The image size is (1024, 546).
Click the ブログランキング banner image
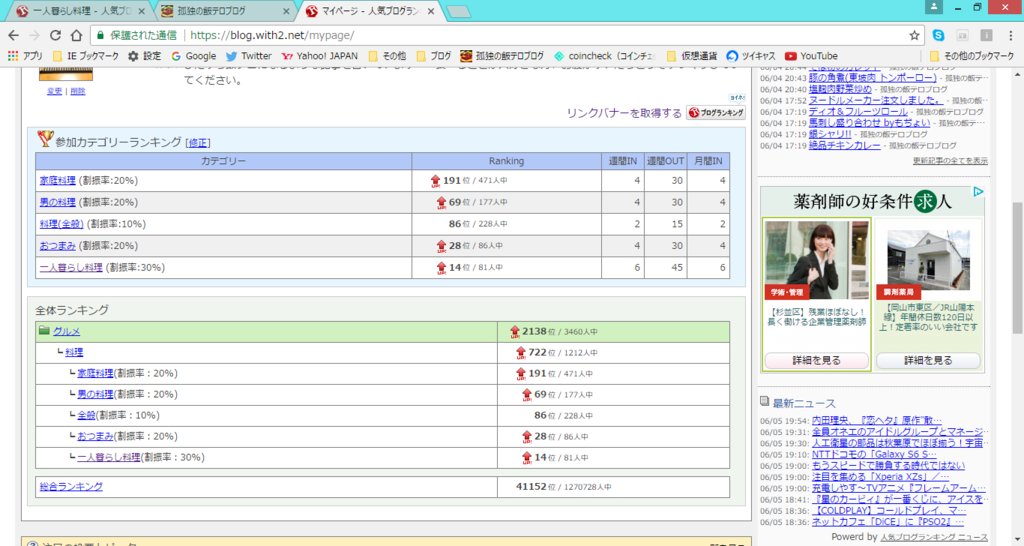pos(716,112)
